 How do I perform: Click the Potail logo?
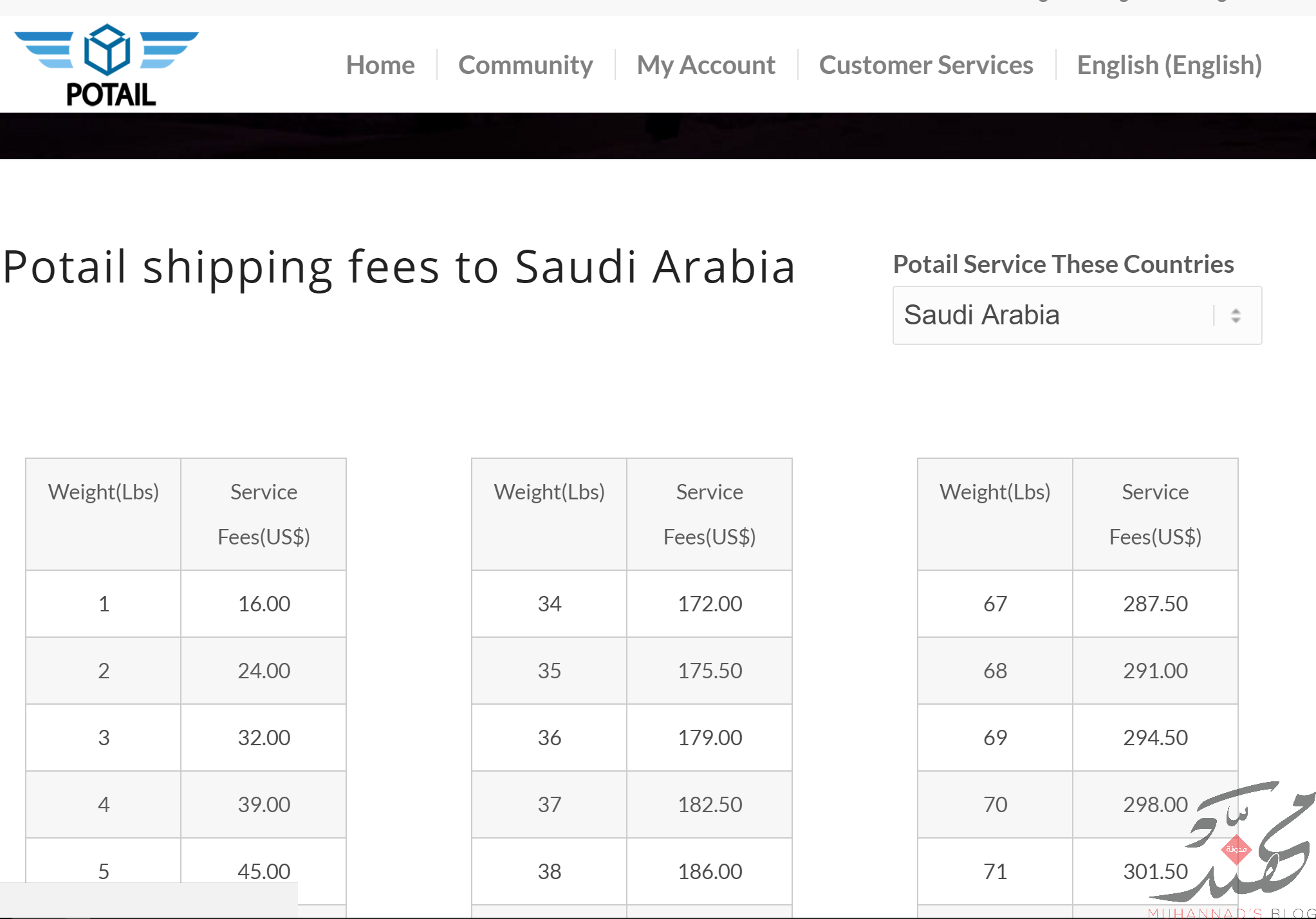click(107, 64)
